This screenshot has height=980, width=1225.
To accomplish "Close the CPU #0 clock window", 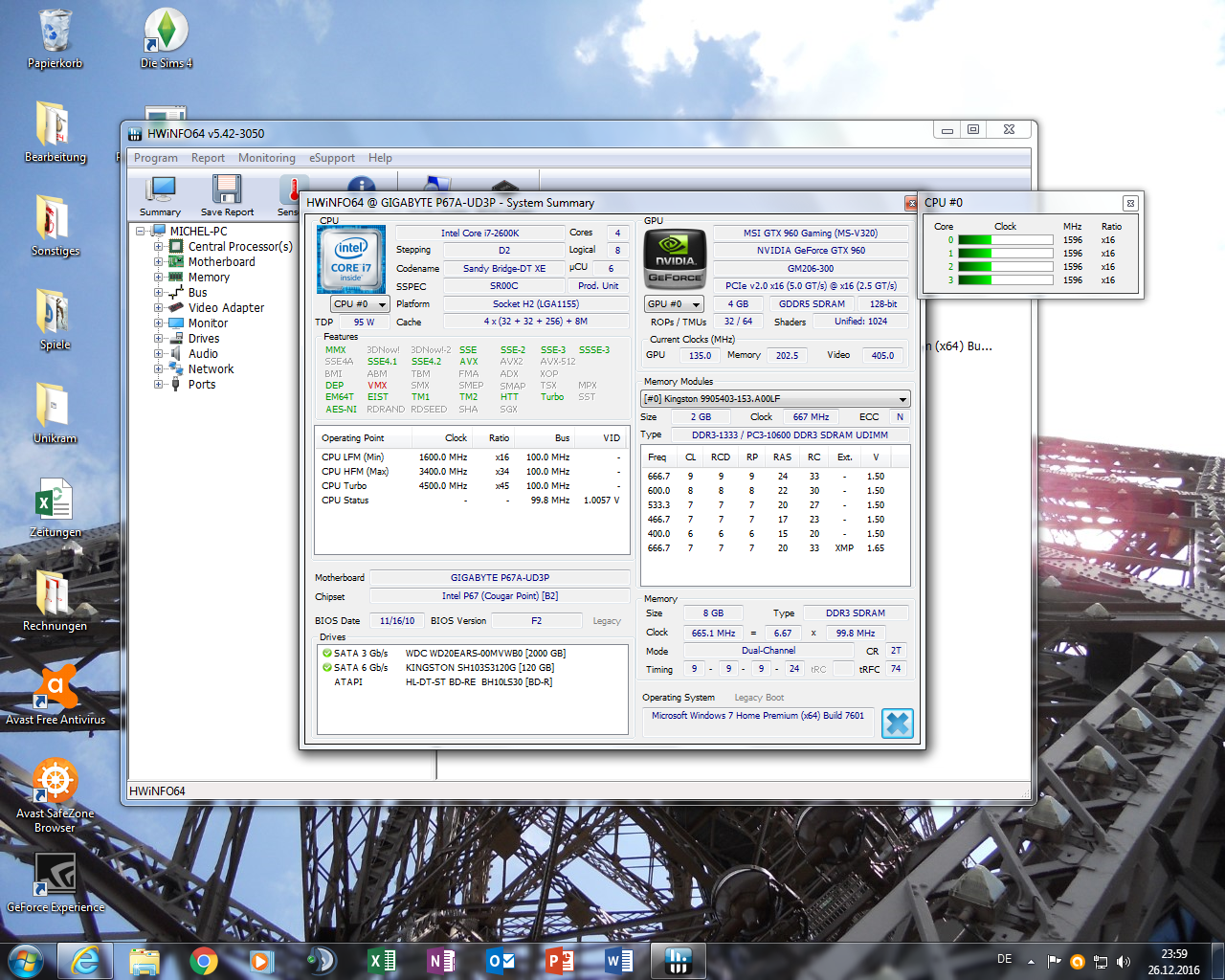I will coord(1130,203).
